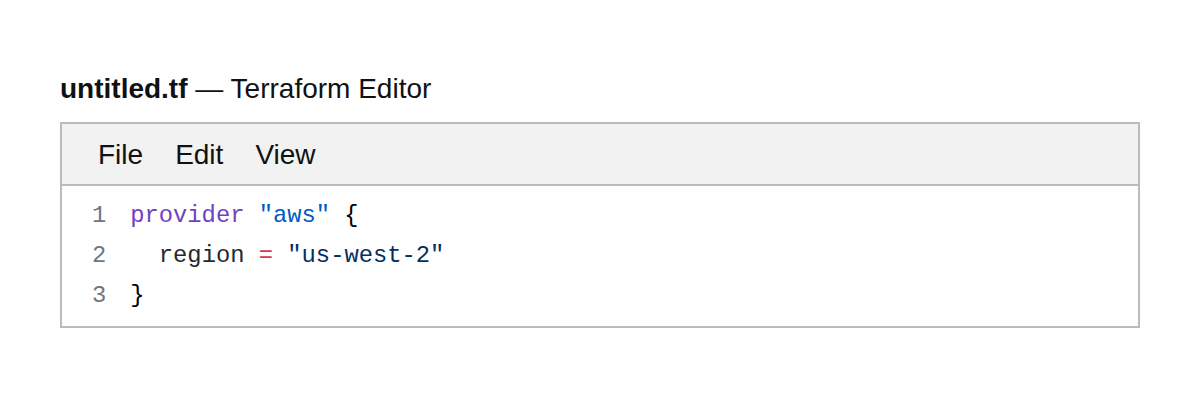The width and height of the screenshot is (1200, 396).
Task: Click the red equals sign on line 2
Action: (x=266, y=255)
